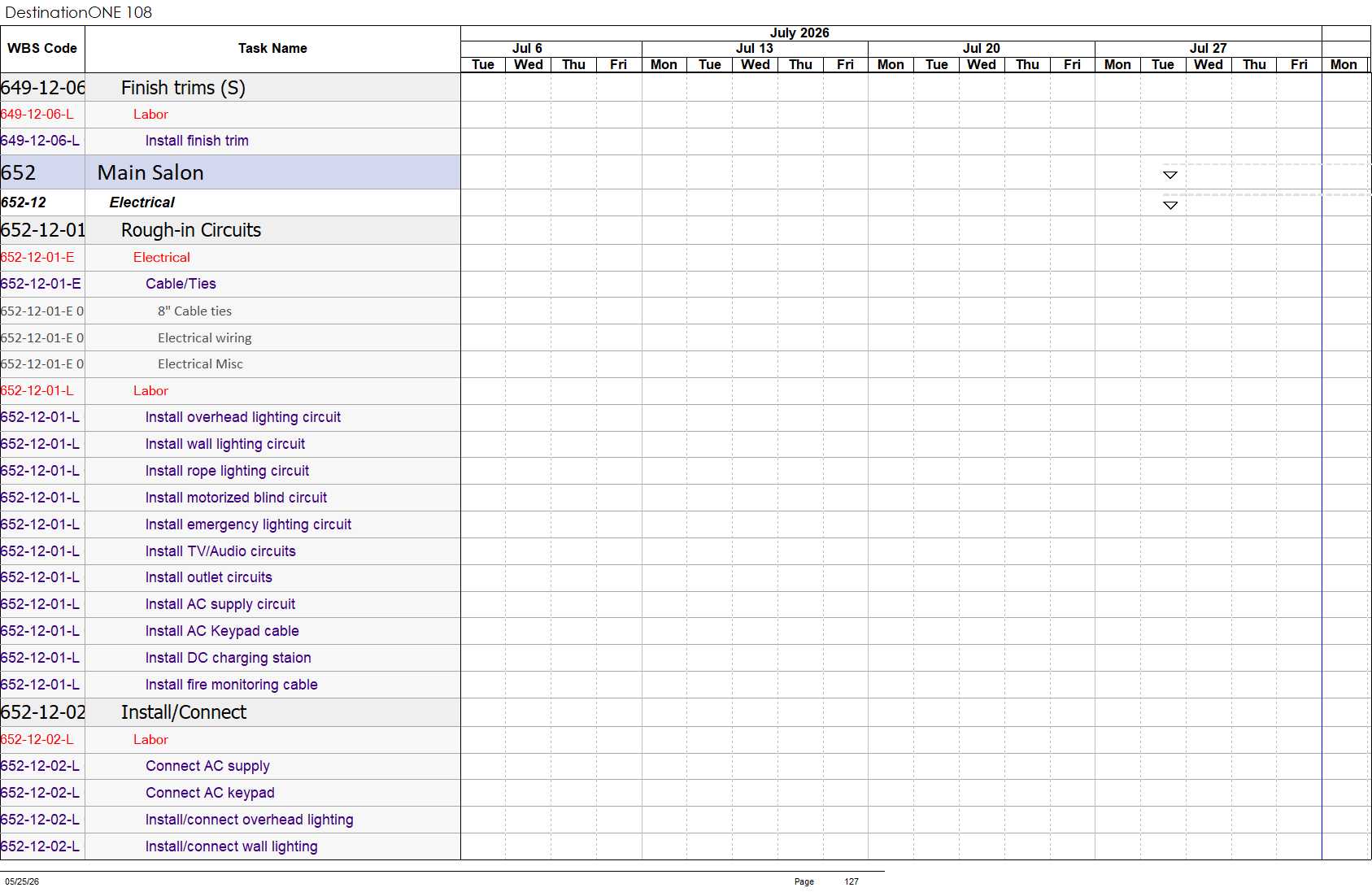Select the 'Finish trims (S)' task row
Screen dimensions: 1372x892
click(230, 88)
